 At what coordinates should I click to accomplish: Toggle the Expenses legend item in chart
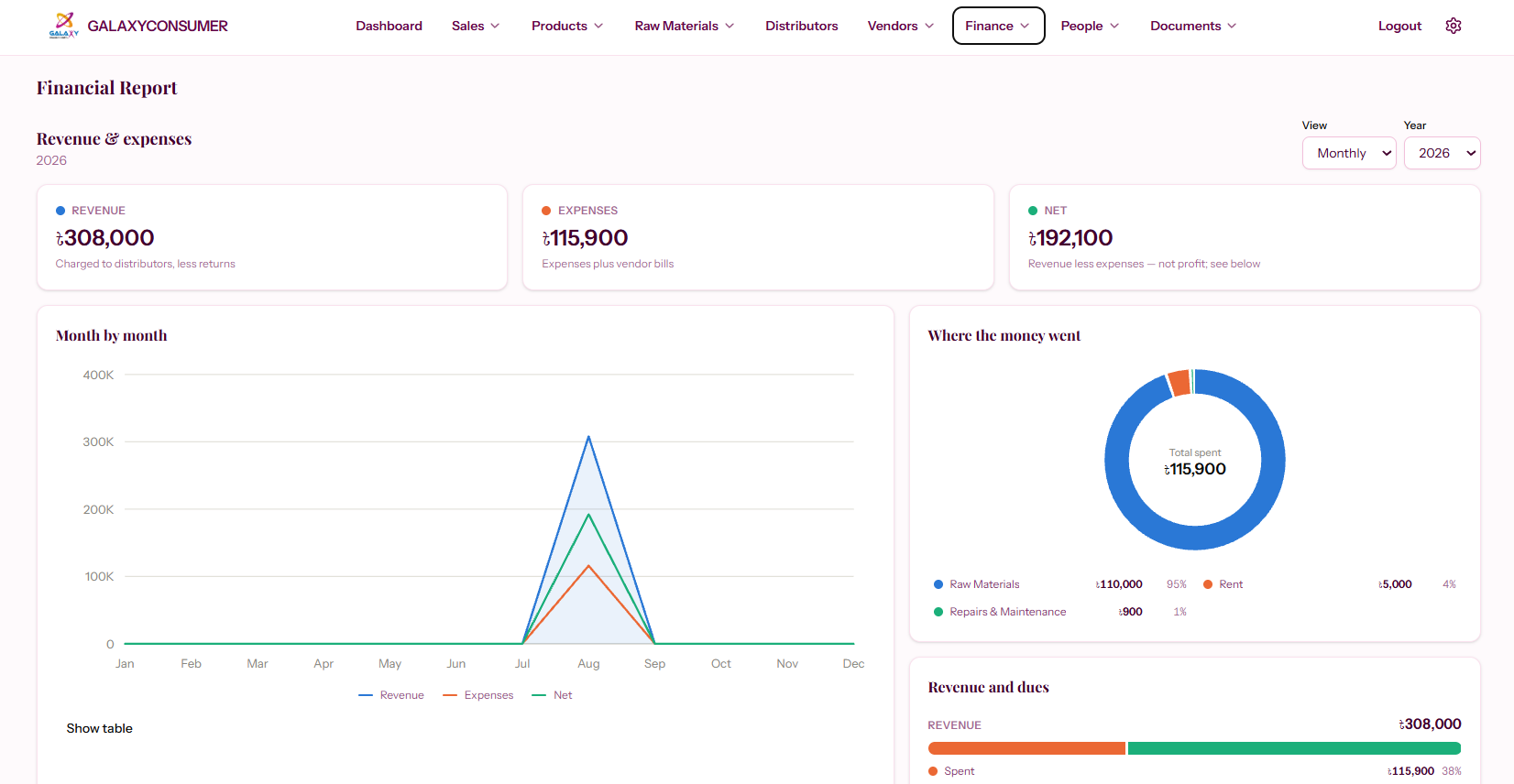coord(478,695)
